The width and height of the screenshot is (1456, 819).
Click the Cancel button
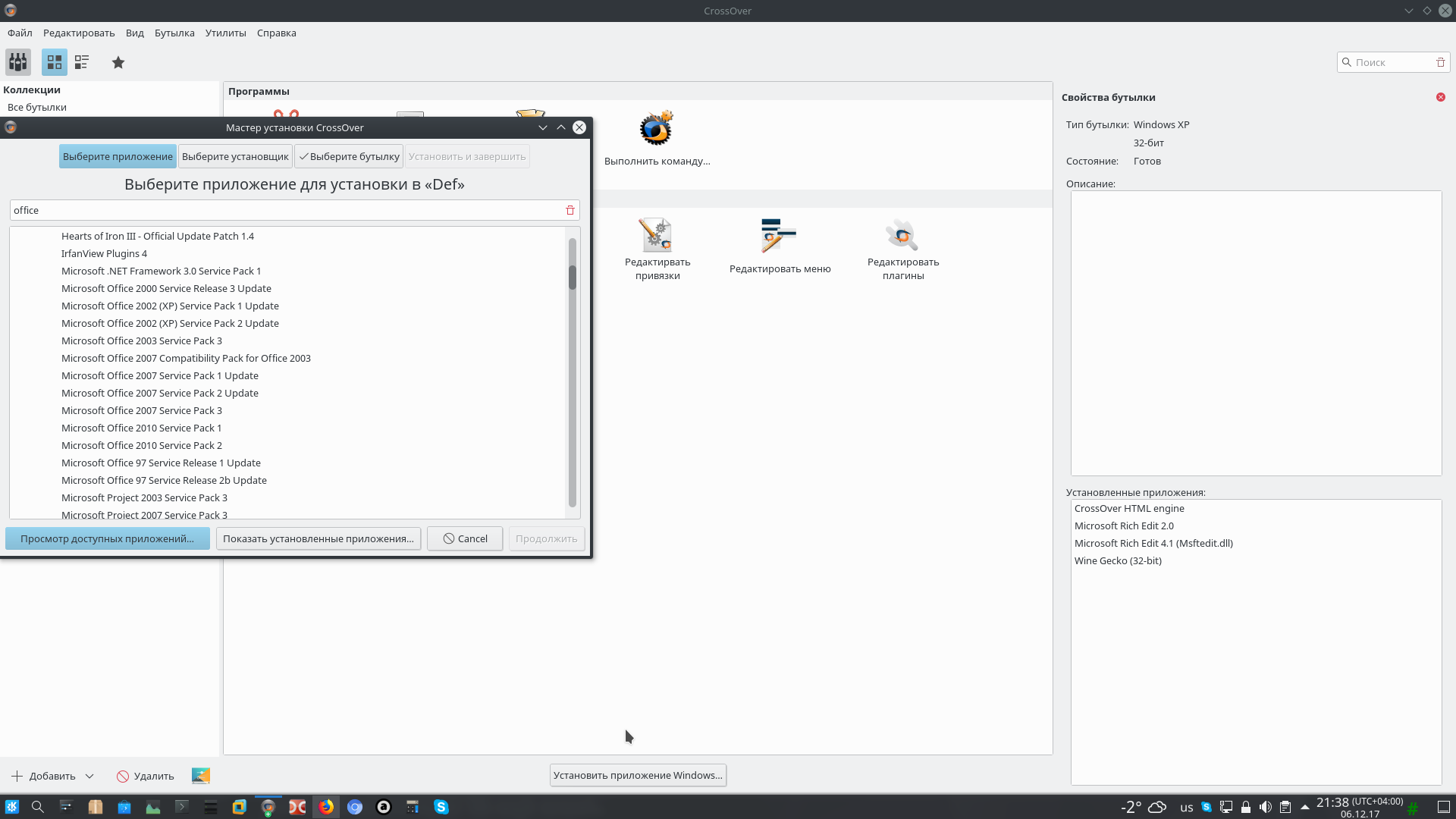(x=465, y=538)
